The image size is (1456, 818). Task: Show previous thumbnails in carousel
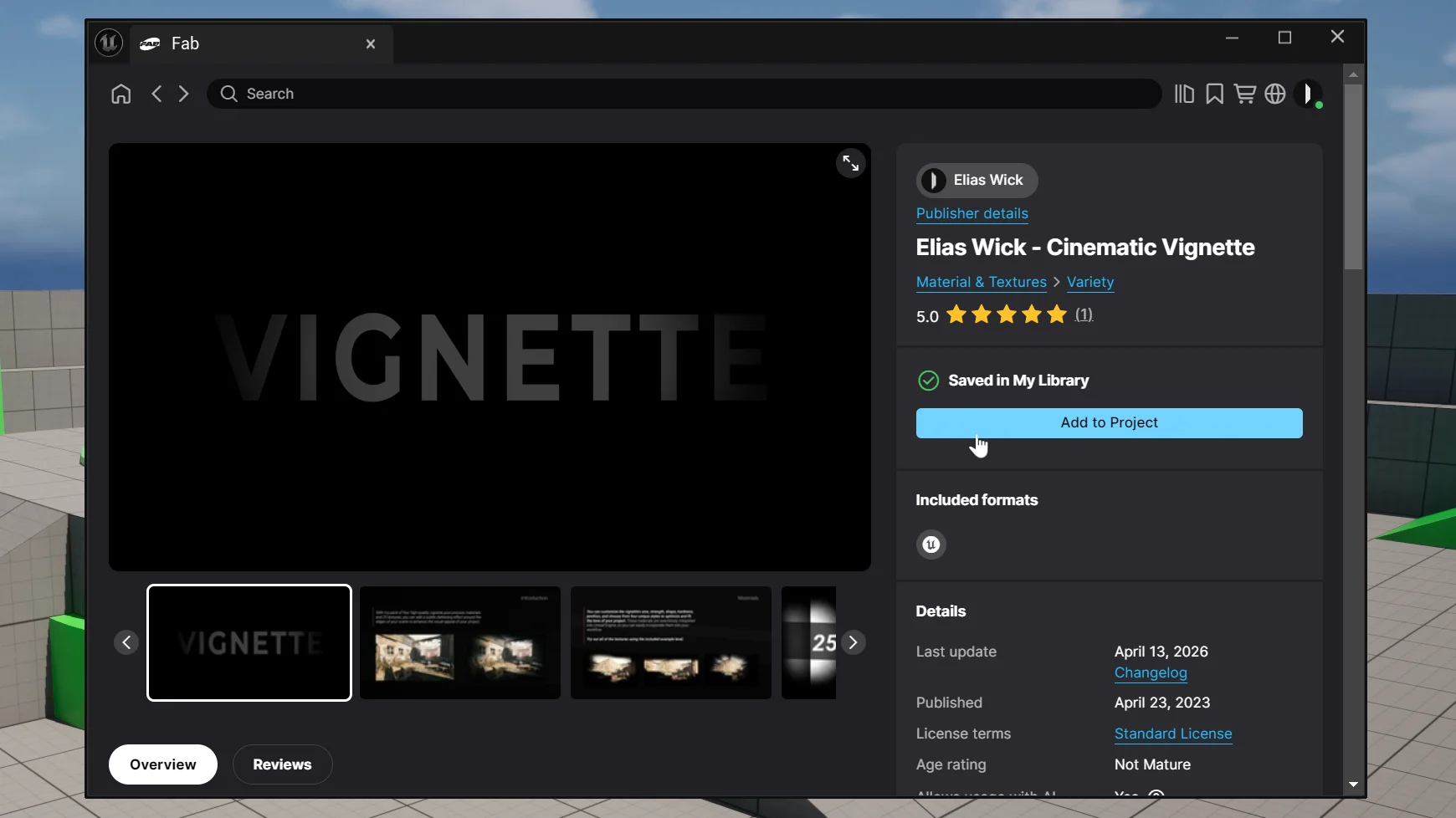pos(126,642)
